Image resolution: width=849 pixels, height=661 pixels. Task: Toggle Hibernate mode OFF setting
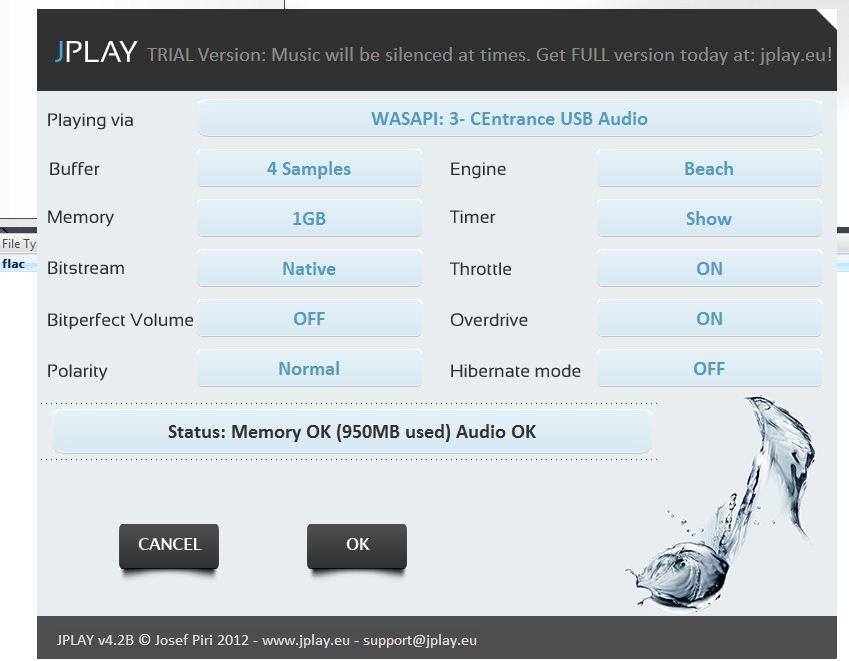pyautogui.click(x=708, y=369)
